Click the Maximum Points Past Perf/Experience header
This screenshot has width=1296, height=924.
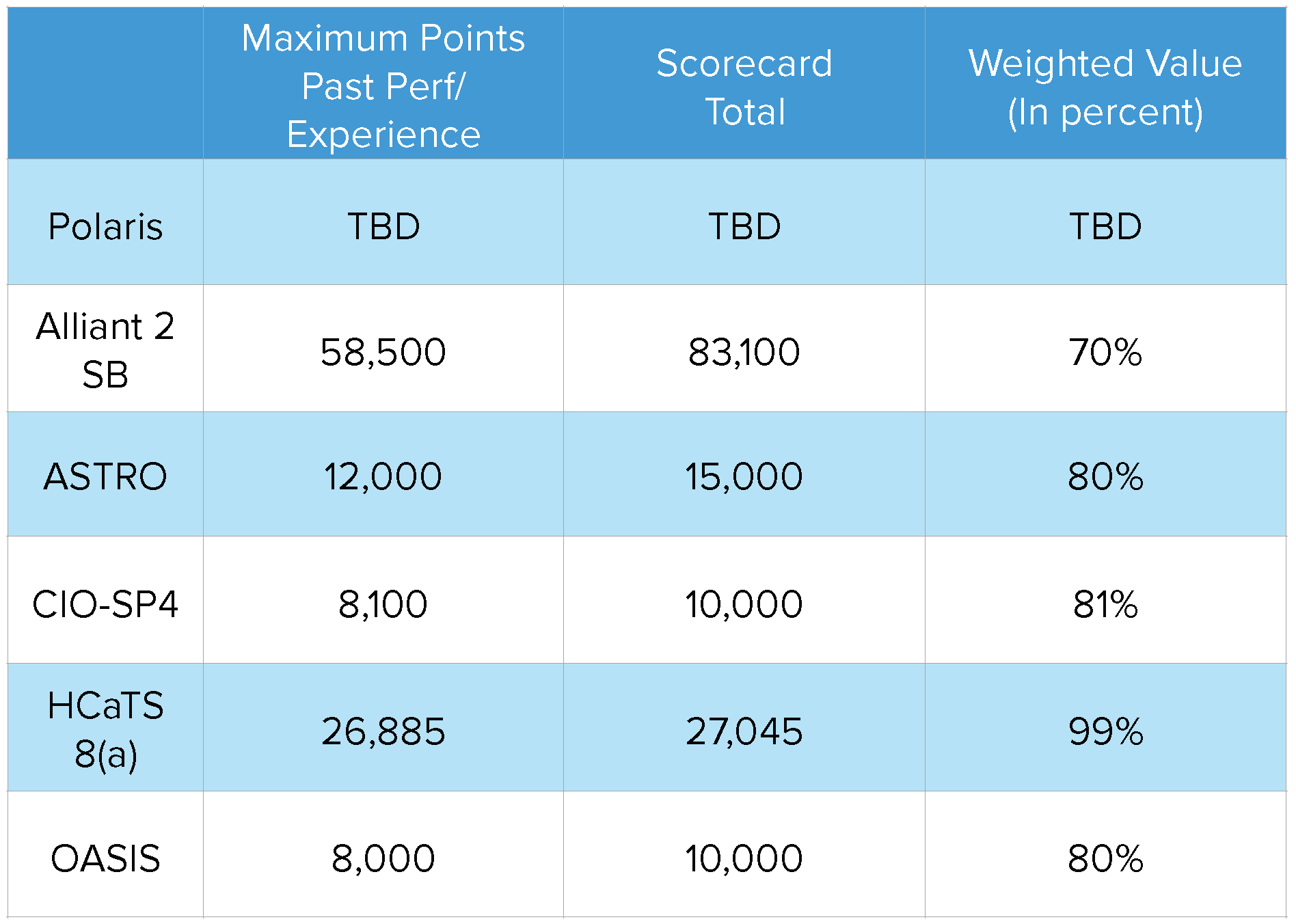(383, 85)
